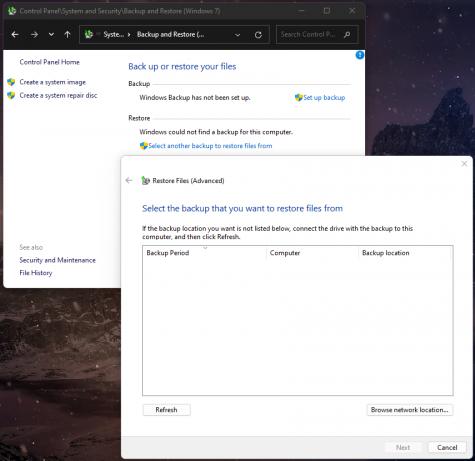
Task: Click the search magnifier icon
Action: [x=347, y=34]
